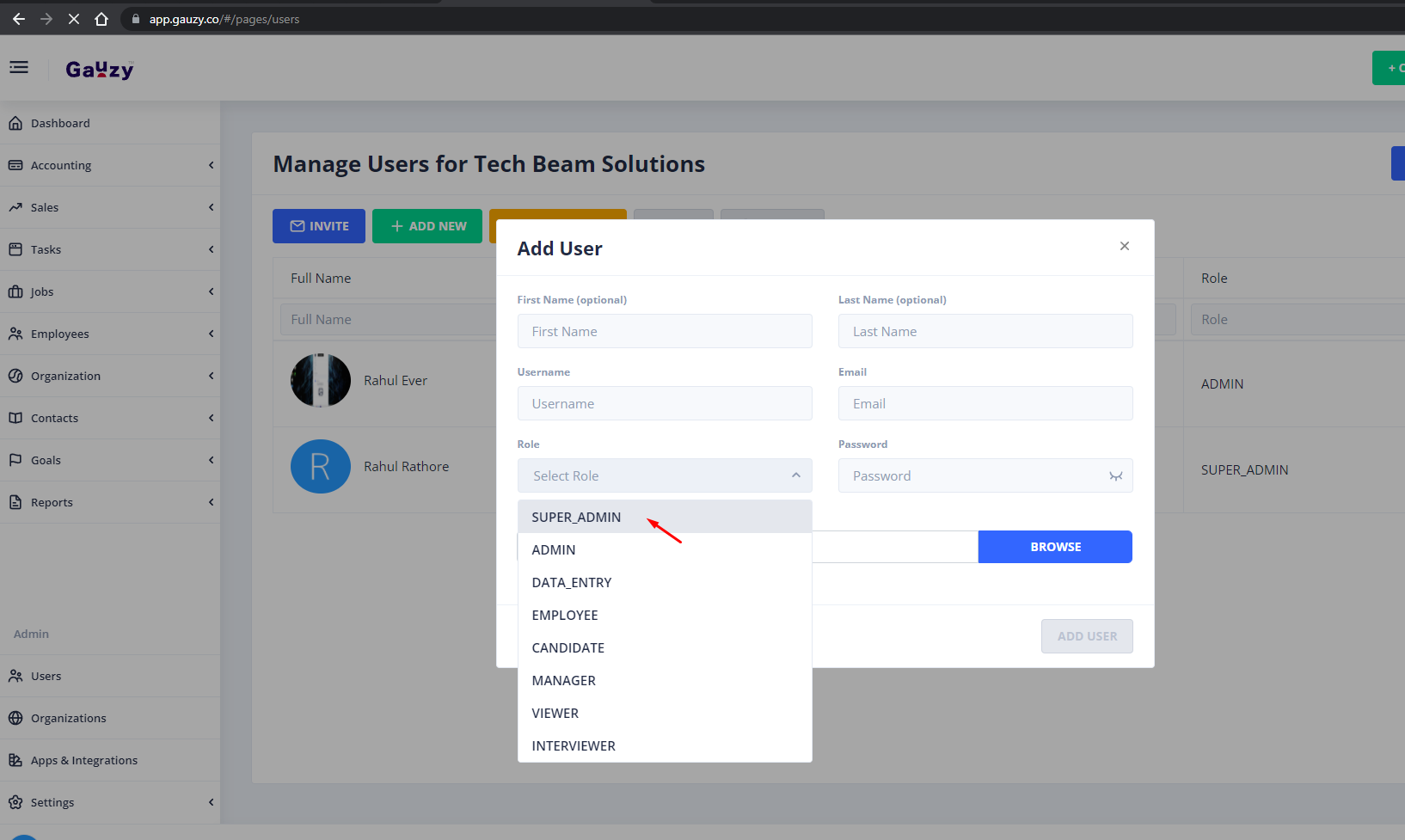
Task: Click the Reports document icon
Action: coord(15,502)
